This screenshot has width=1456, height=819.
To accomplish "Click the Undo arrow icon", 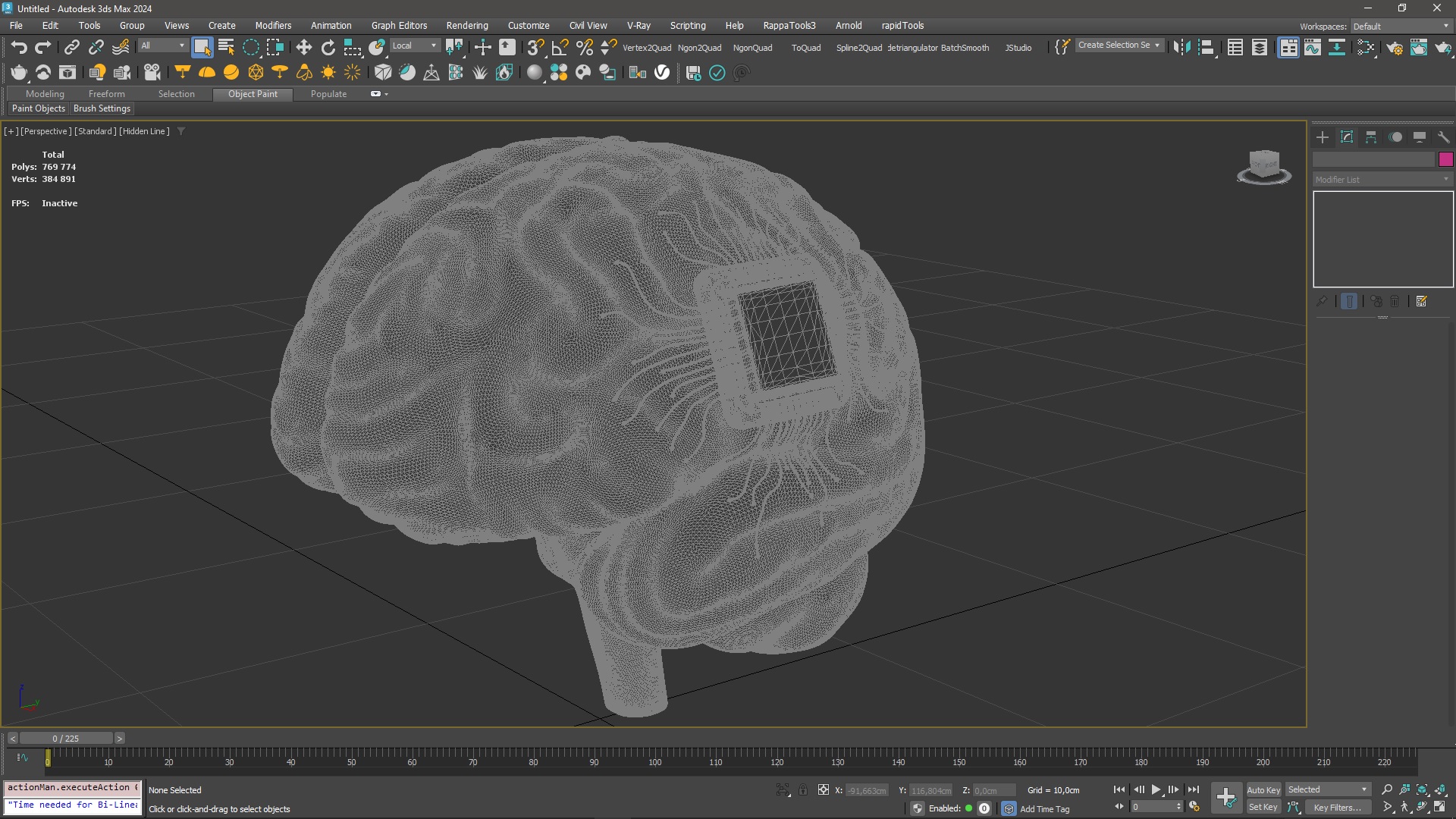I will coord(19,47).
